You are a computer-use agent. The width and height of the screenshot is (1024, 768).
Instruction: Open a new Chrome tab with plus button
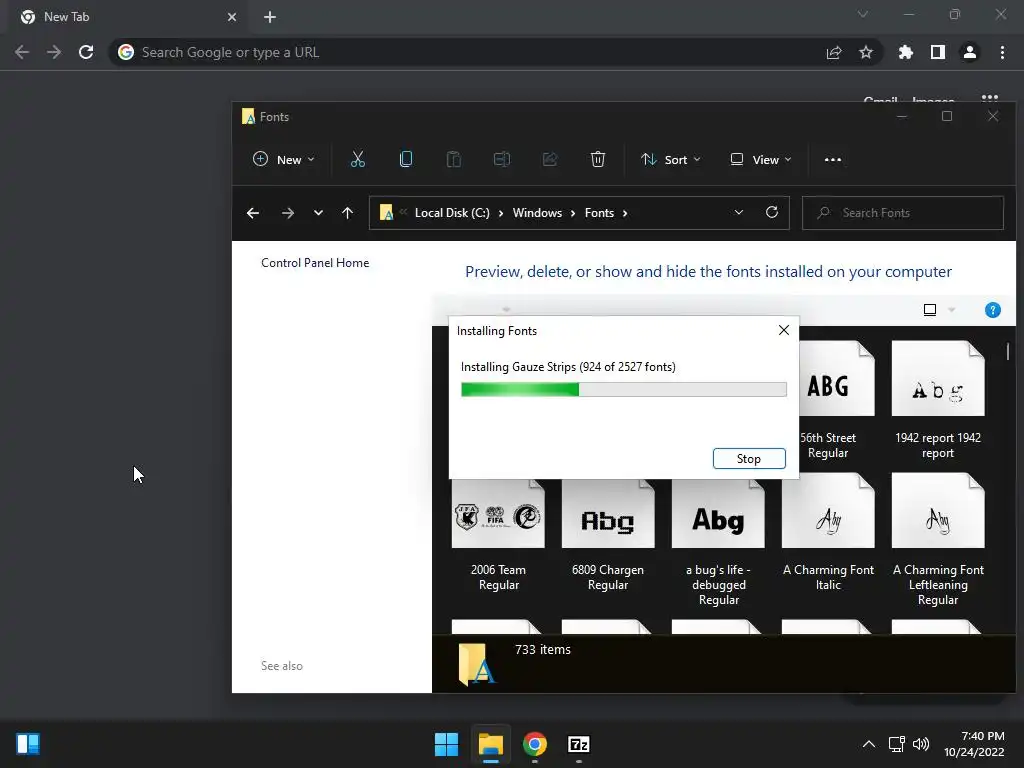[270, 17]
